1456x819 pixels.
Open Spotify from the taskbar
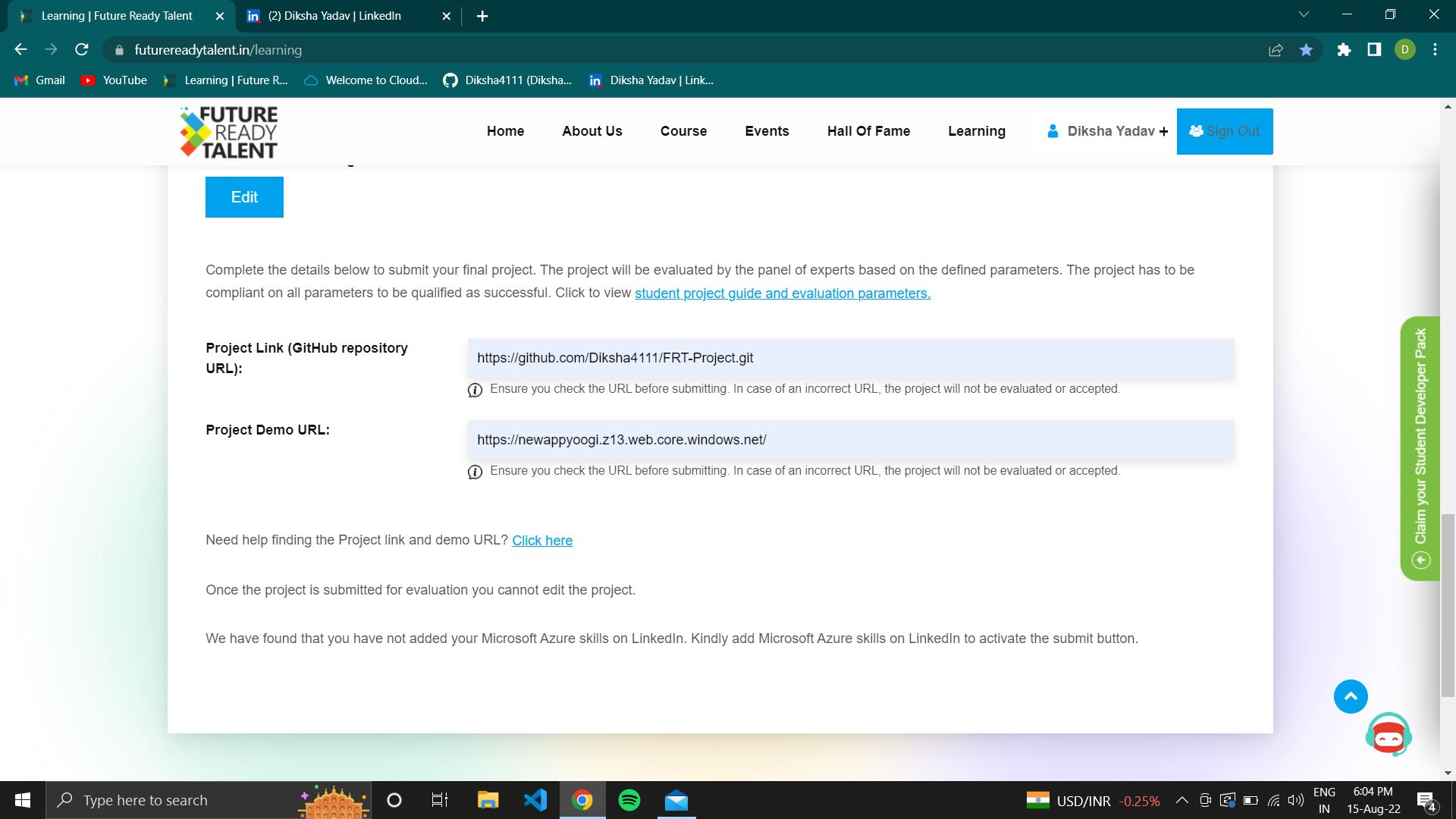pyautogui.click(x=629, y=800)
